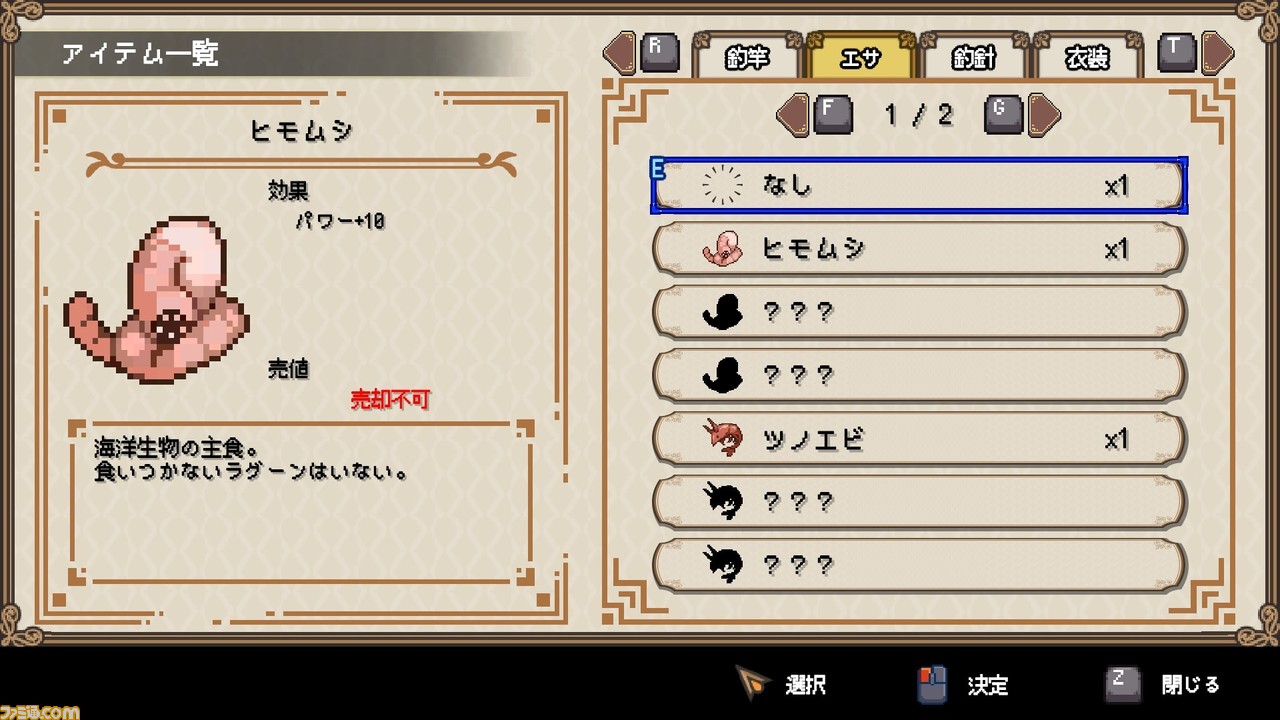Click the empty-slot icon beside なし
The width and height of the screenshot is (1280, 720).
[722, 186]
